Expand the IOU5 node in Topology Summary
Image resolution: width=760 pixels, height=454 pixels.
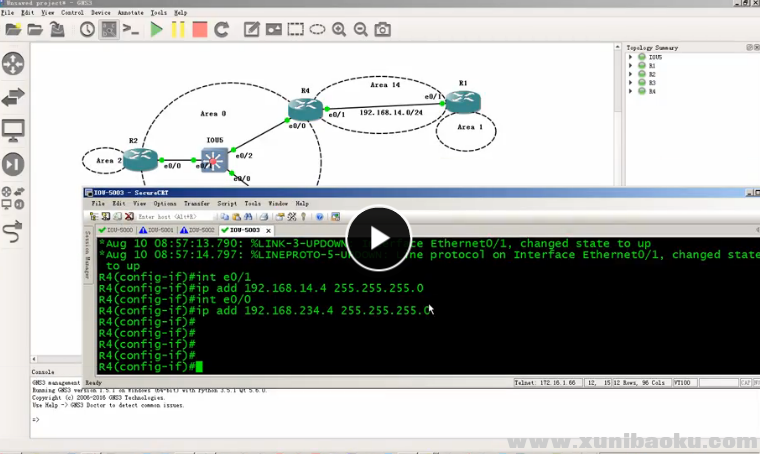(631, 57)
